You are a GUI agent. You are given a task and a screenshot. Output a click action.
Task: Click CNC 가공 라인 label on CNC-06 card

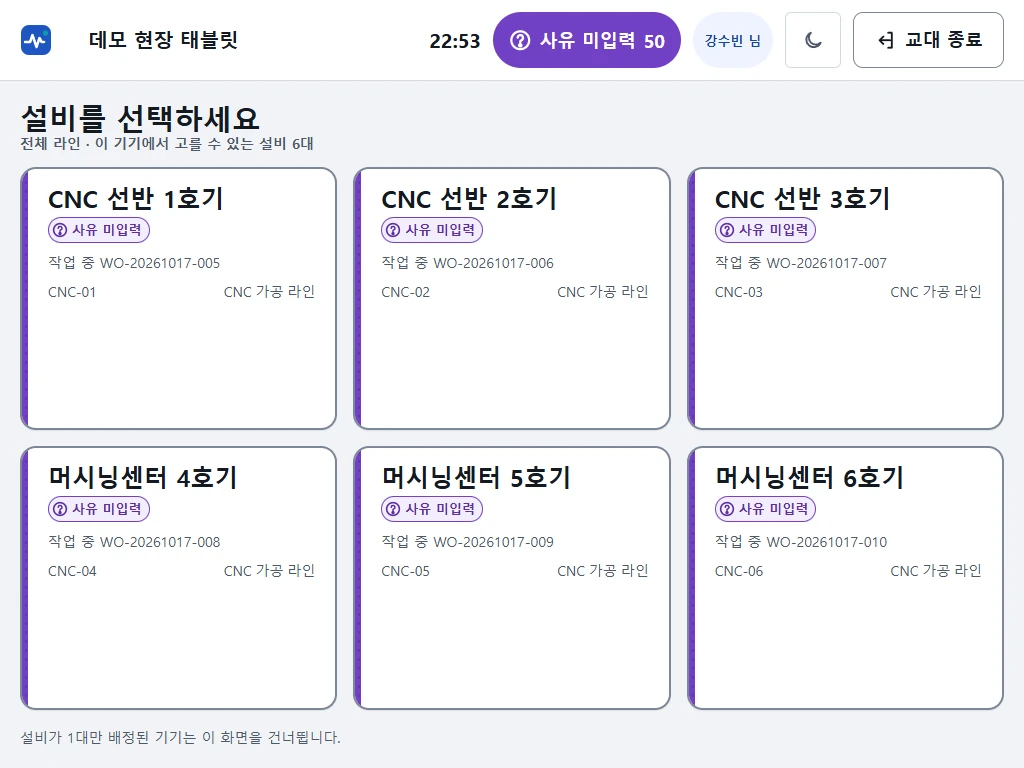pyautogui.click(x=936, y=571)
